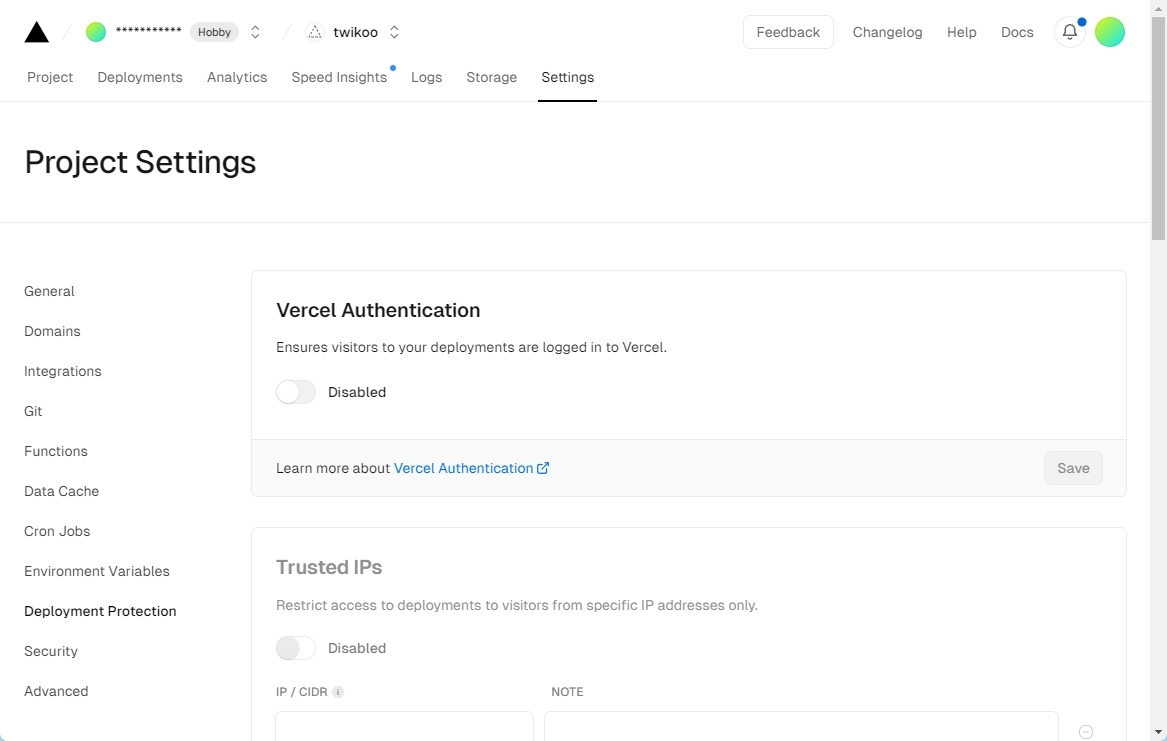The width and height of the screenshot is (1167, 741).
Task: Enable the Vercel Authentication toggle
Action: pyautogui.click(x=296, y=392)
